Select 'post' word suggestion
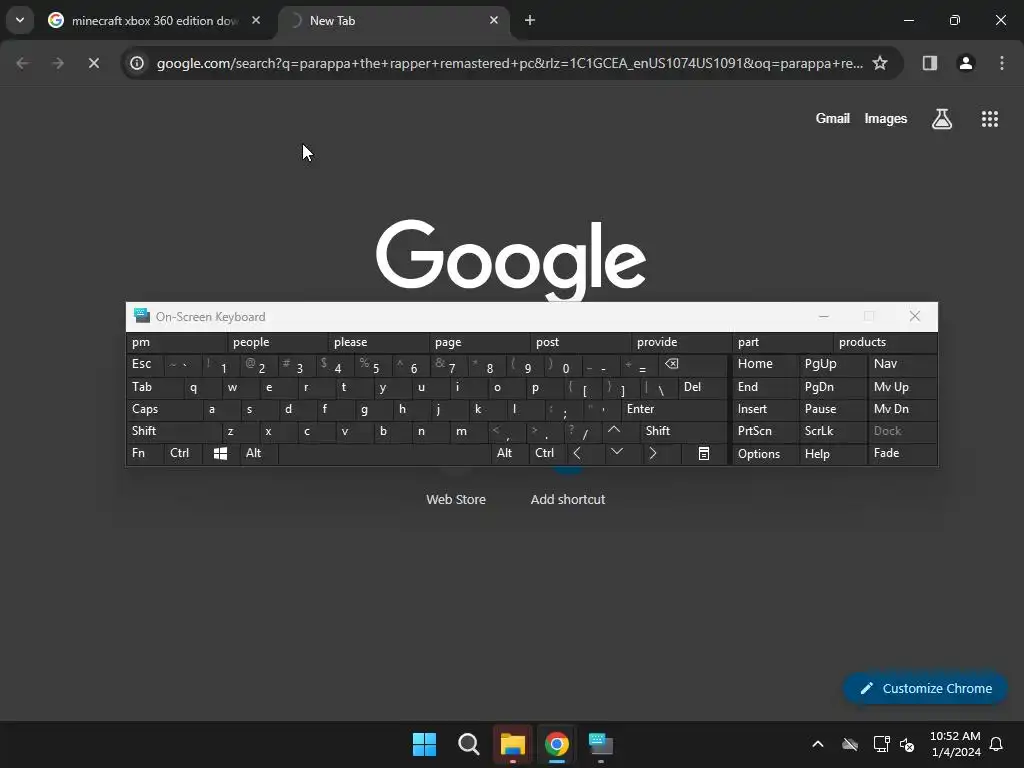Image resolution: width=1024 pixels, height=768 pixels. tap(580, 342)
